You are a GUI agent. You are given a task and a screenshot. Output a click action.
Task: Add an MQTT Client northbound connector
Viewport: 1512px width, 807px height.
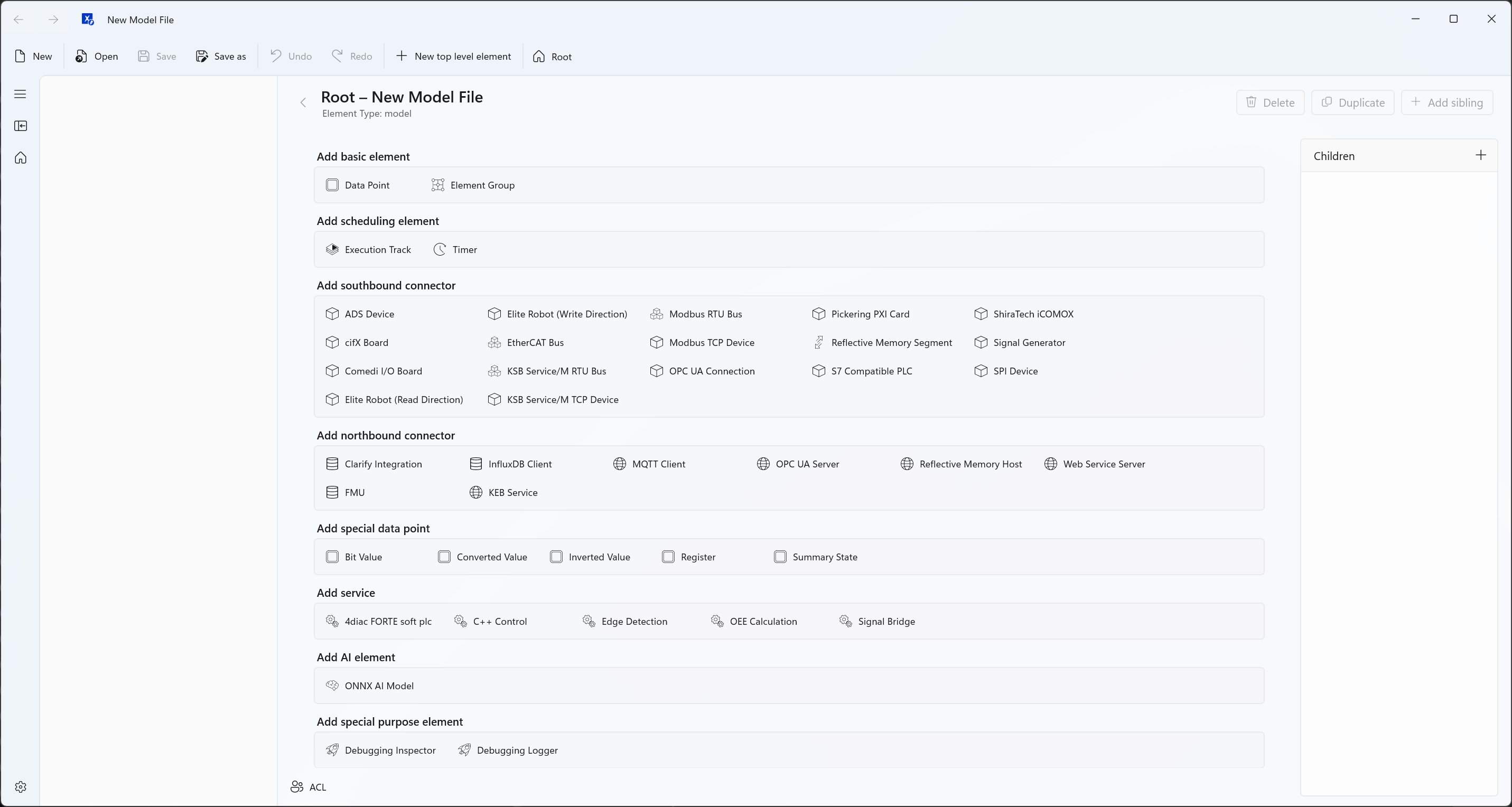649,464
